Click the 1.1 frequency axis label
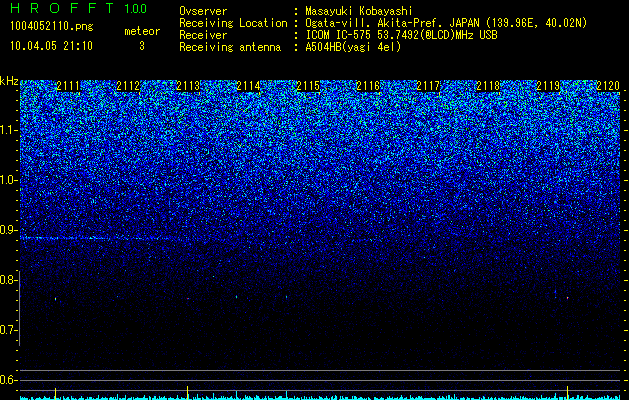Screen dimensions: 629x400 pos(8,130)
